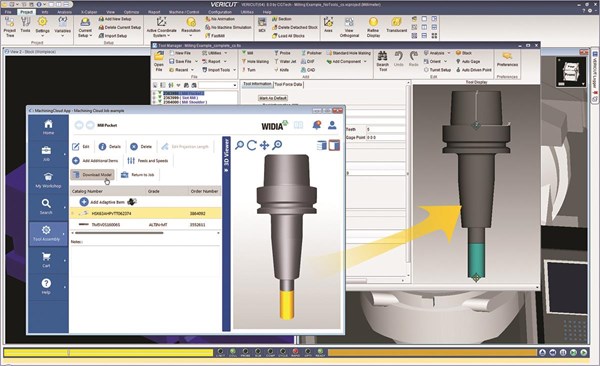Toggle the 3D Viewer panel collapse bar
Image resolution: width=600 pixels, height=366 pixels.
pos(226,234)
